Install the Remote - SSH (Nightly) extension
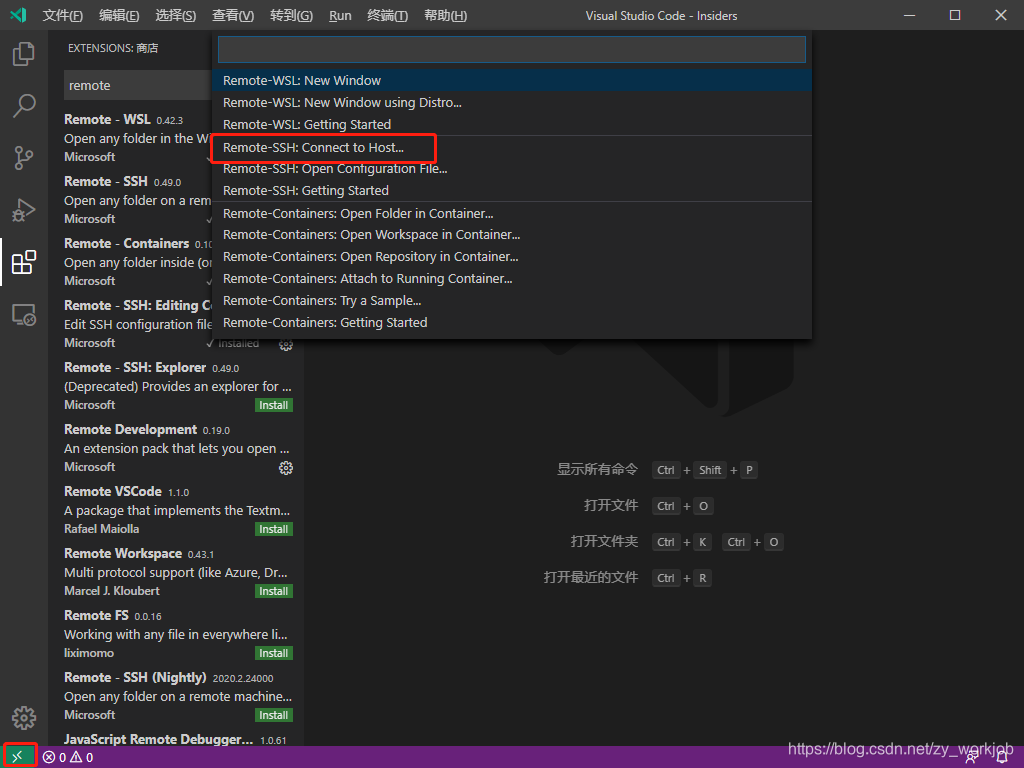The width and height of the screenshot is (1024, 768). [274, 715]
